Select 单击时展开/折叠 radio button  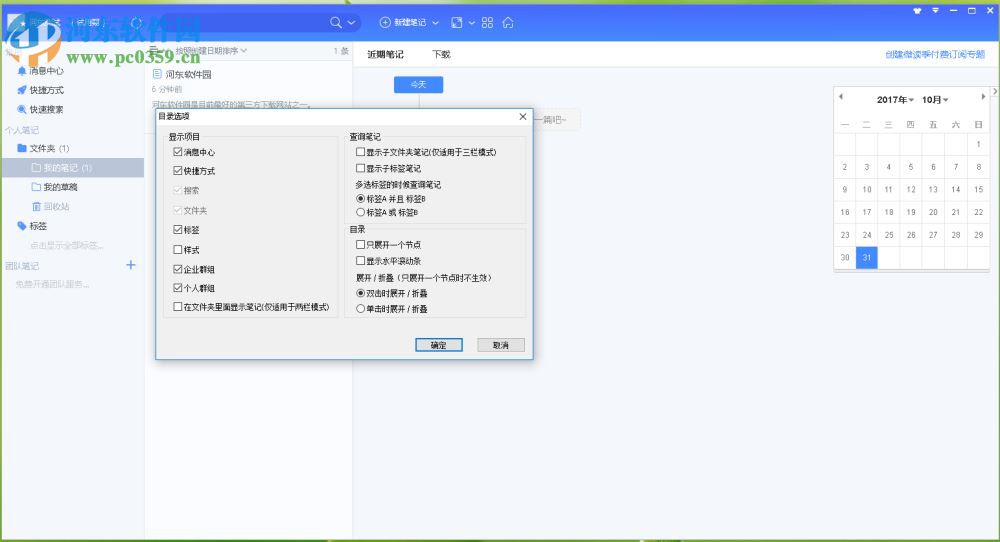(x=360, y=309)
